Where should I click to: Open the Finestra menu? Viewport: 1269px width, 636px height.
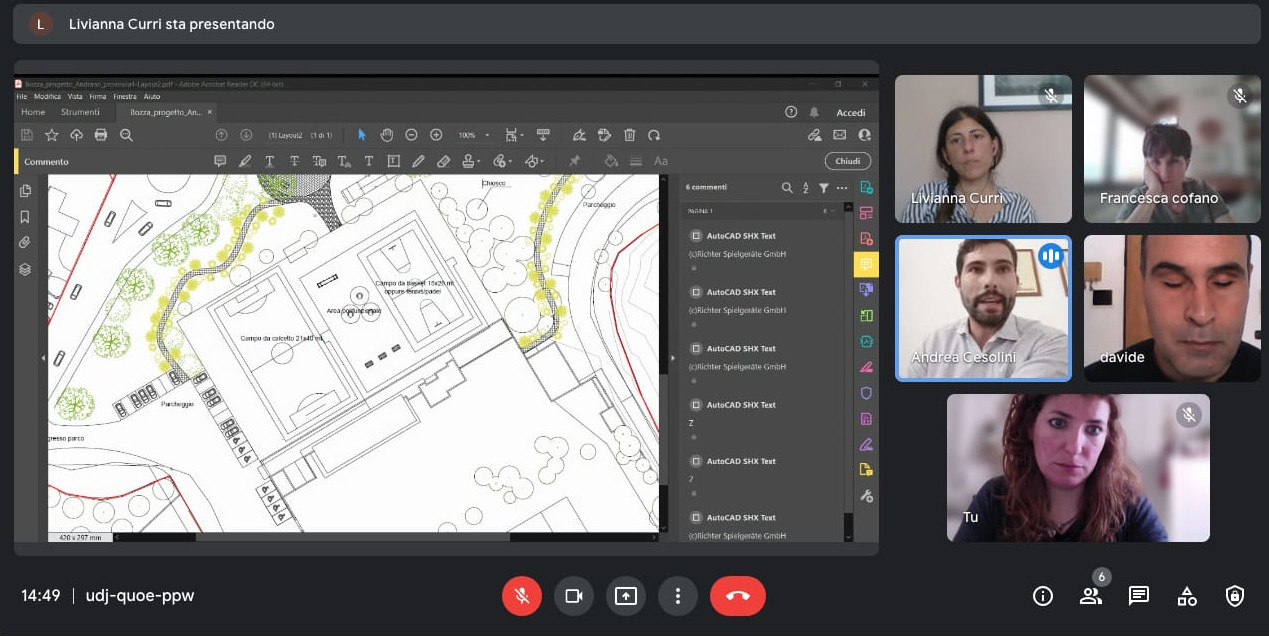[x=124, y=97]
